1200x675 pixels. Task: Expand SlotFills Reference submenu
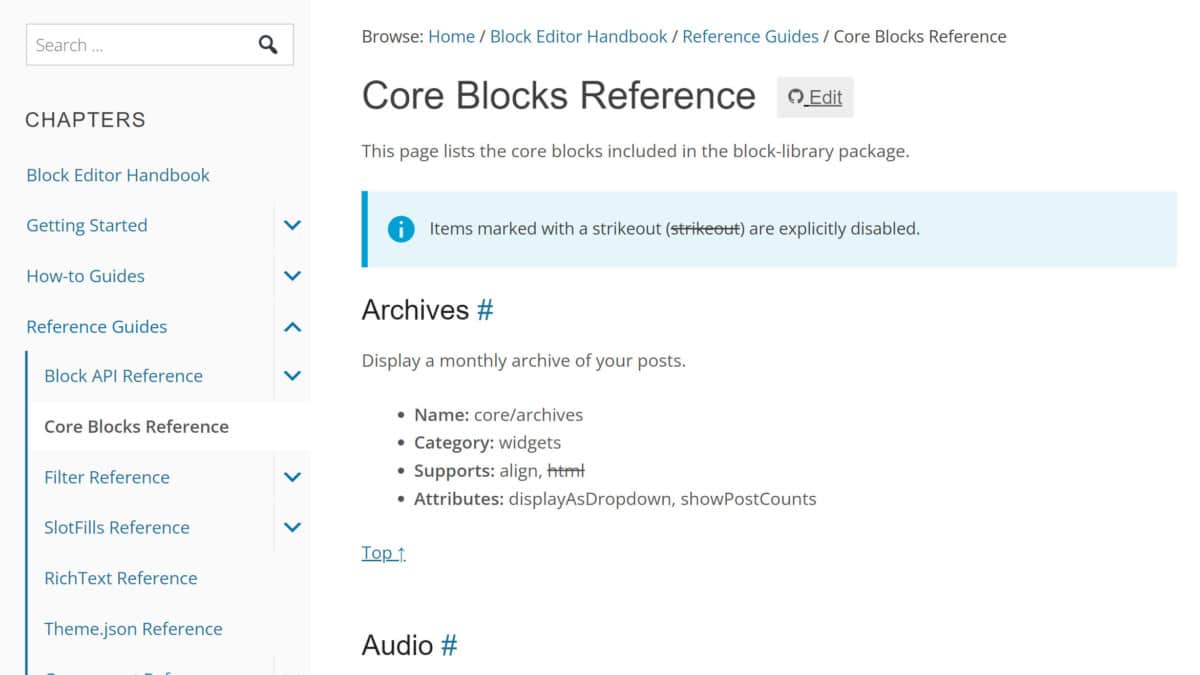292,527
